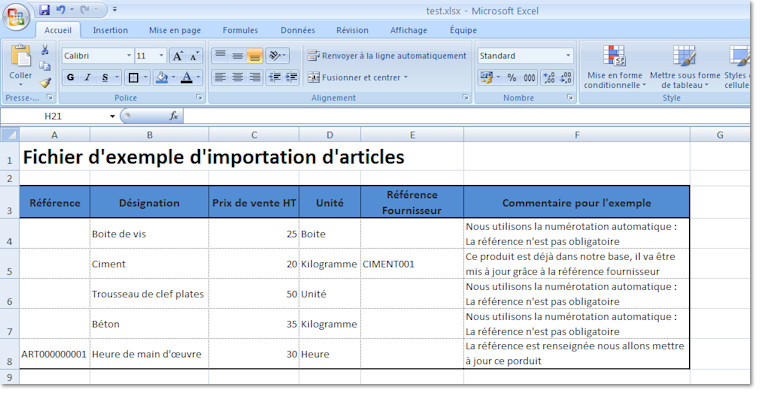Save the workbook from quick access toolbar
The width and height of the screenshot is (760, 394).
click(45, 10)
